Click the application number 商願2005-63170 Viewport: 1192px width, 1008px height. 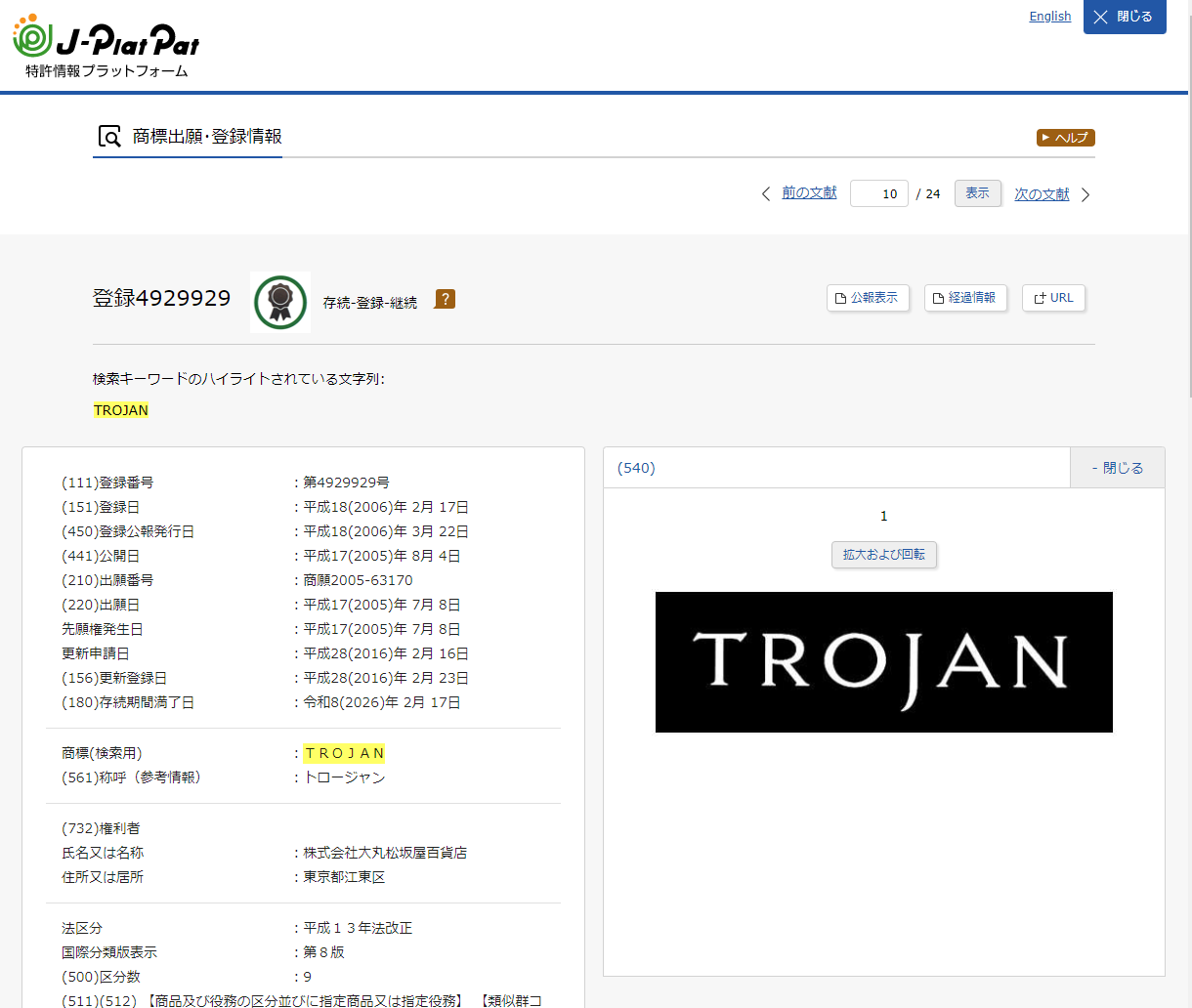[x=359, y=580]
